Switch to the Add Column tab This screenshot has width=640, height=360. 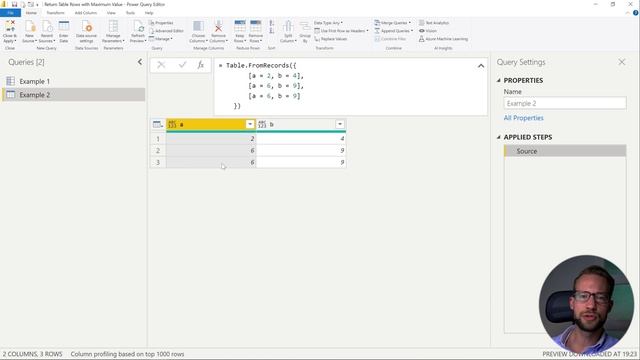pyautogui.click(x=86, y=13)
